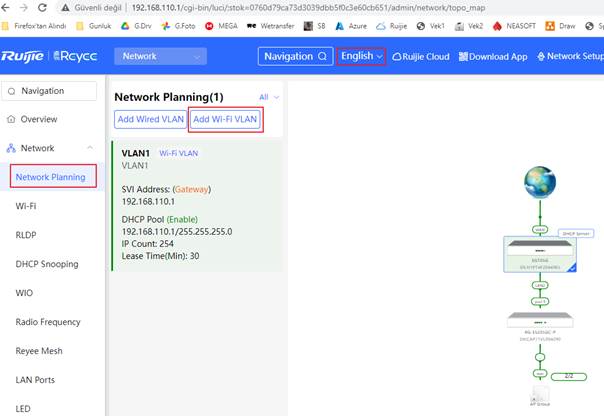This screenshot has width=604, height=416.
Task: Click the AP Group icon in topology
Action: (539, 401)
